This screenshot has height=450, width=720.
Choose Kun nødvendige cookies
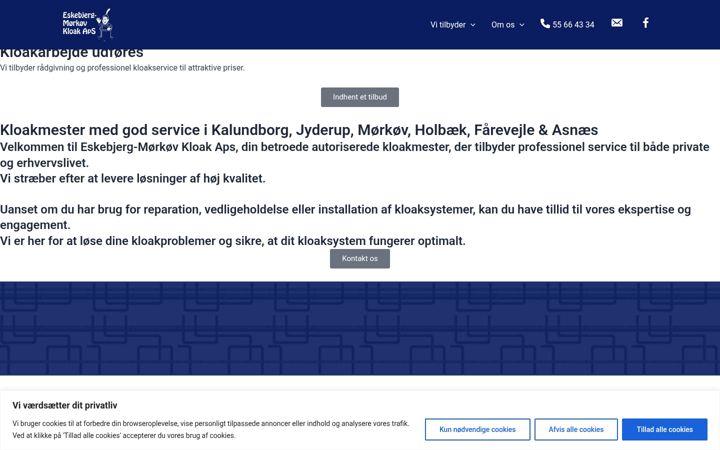(x=478, y=429)
